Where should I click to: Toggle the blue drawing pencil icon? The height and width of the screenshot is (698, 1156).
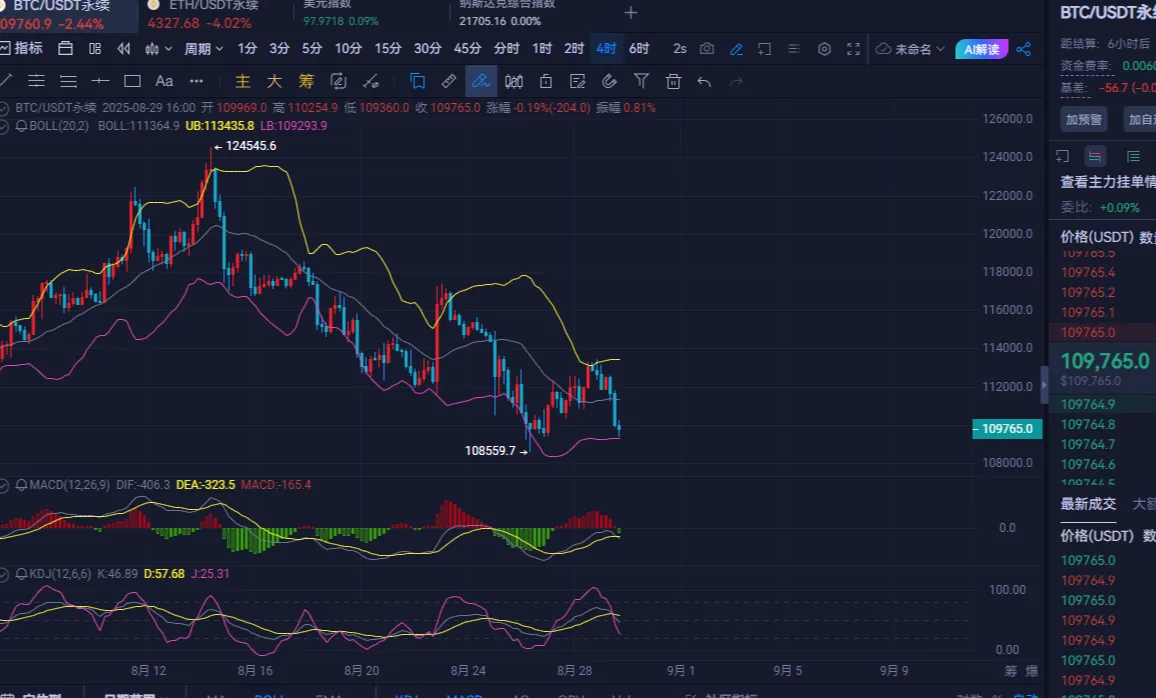coord(736,49)
